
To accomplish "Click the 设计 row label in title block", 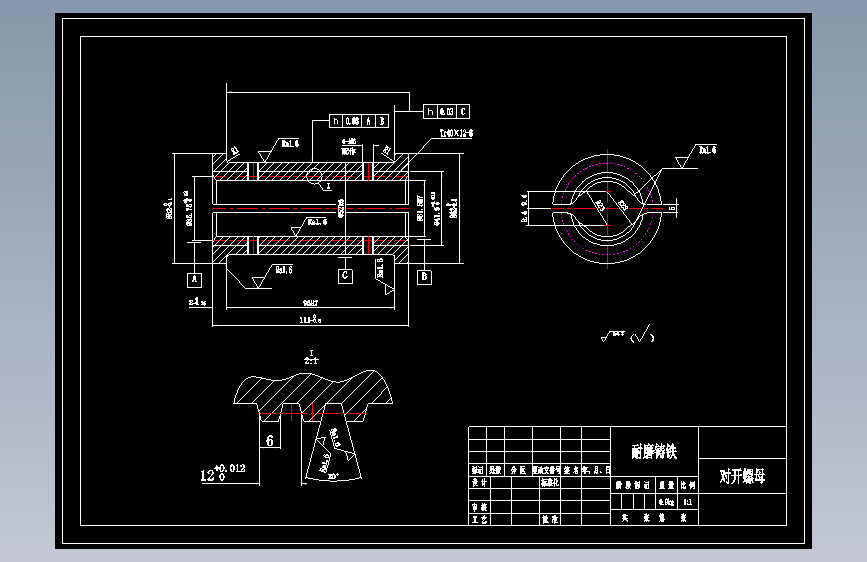I will coord(479,482).
